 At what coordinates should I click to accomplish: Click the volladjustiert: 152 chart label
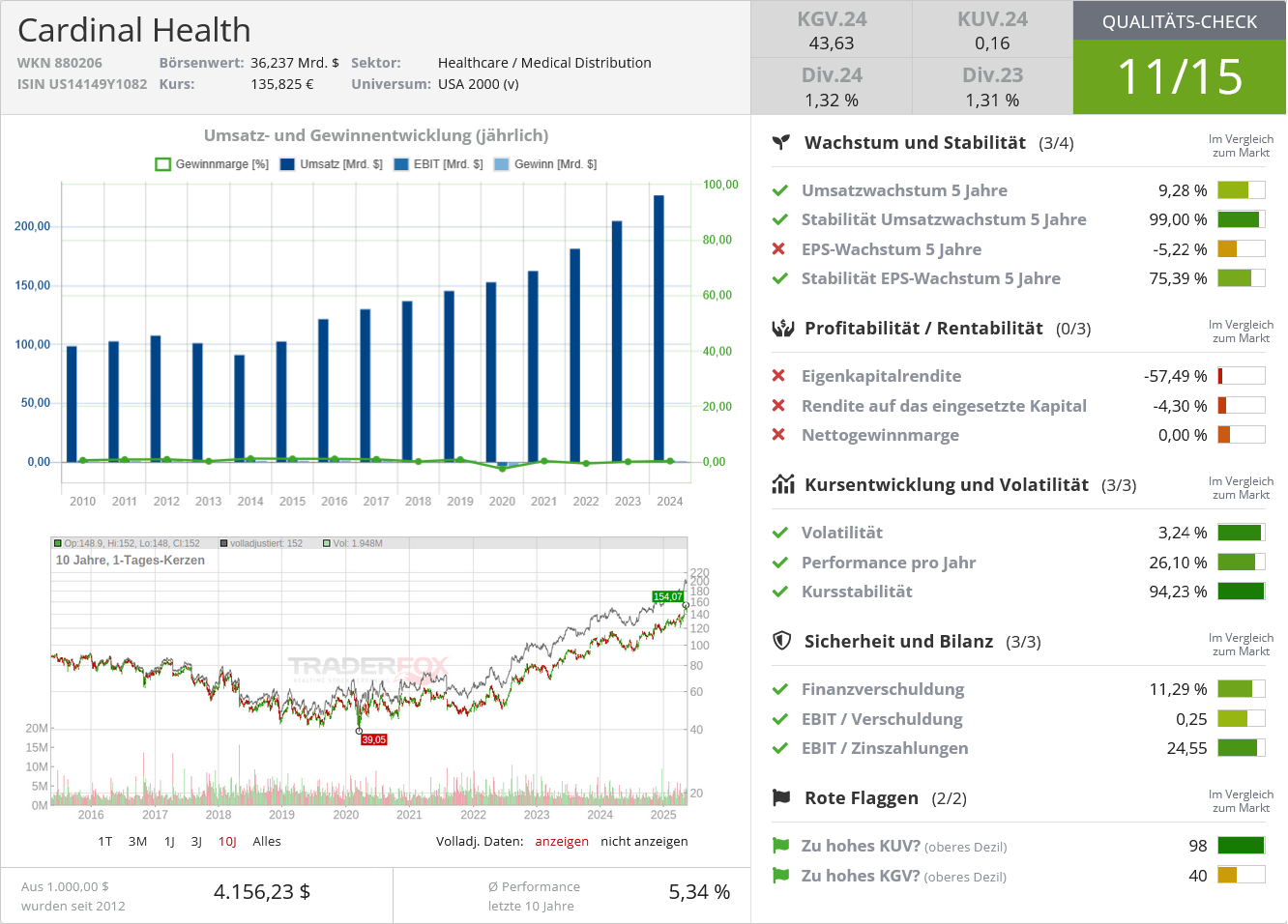coord(261,543)
